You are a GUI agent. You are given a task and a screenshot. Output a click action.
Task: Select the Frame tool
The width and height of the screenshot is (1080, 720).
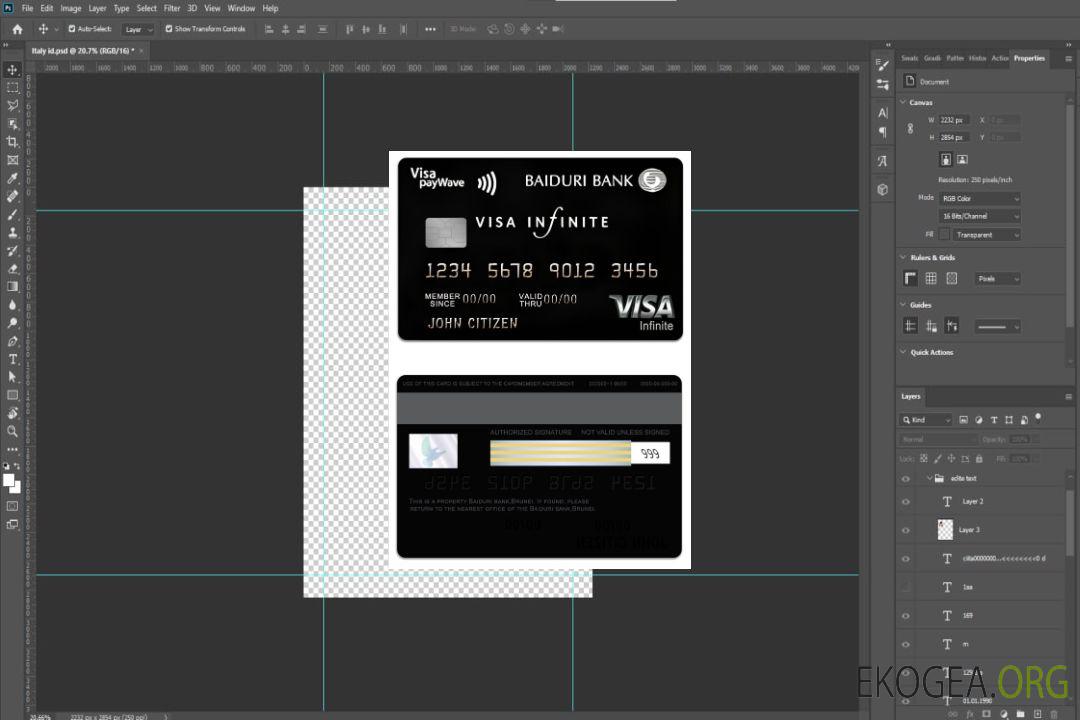click(x=12, y=160)
